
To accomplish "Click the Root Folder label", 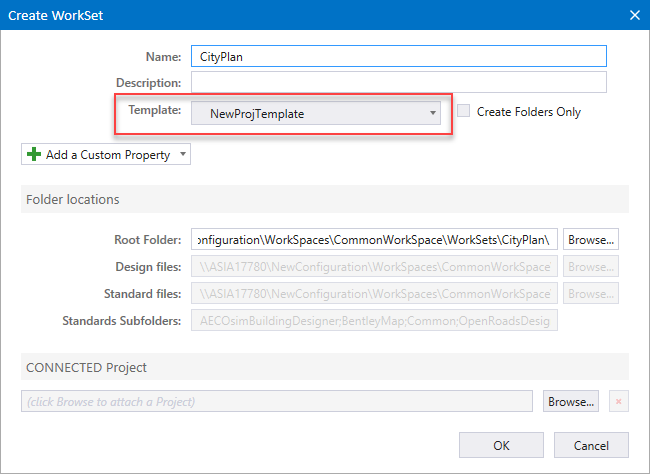I will tap(148, 240).
